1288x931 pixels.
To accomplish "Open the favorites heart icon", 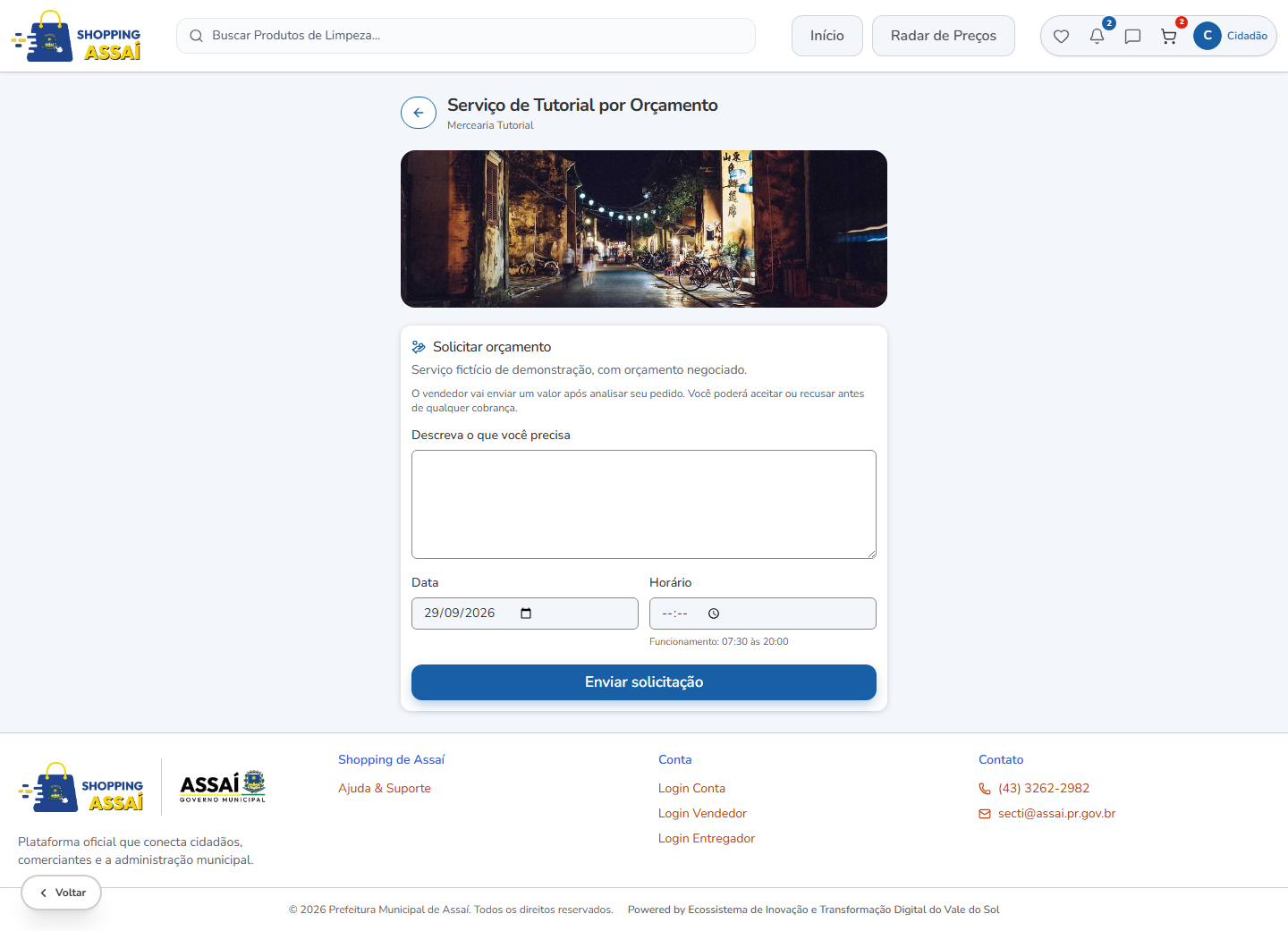I will tap(1061, 37).
